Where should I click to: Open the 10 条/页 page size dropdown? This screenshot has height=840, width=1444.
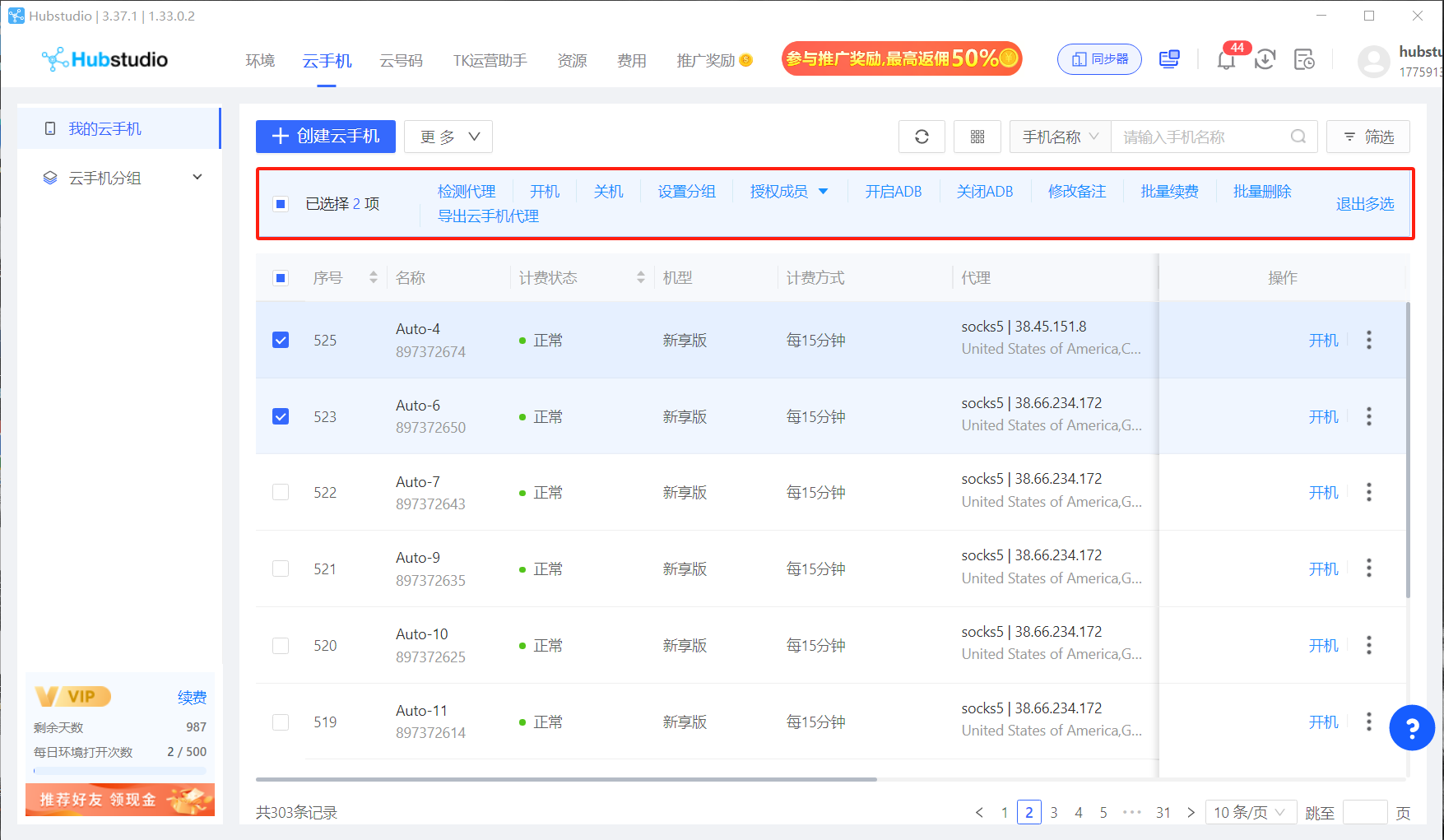pyautogui.click(x=1250, y=812)
